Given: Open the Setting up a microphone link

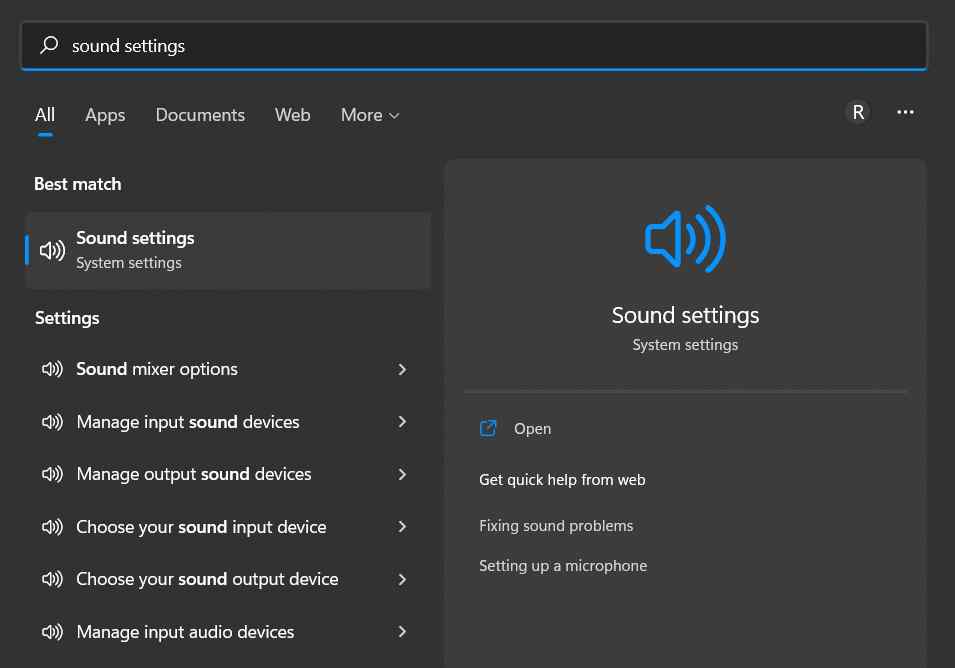Looking at the screenshot, I should pos(563,566).
